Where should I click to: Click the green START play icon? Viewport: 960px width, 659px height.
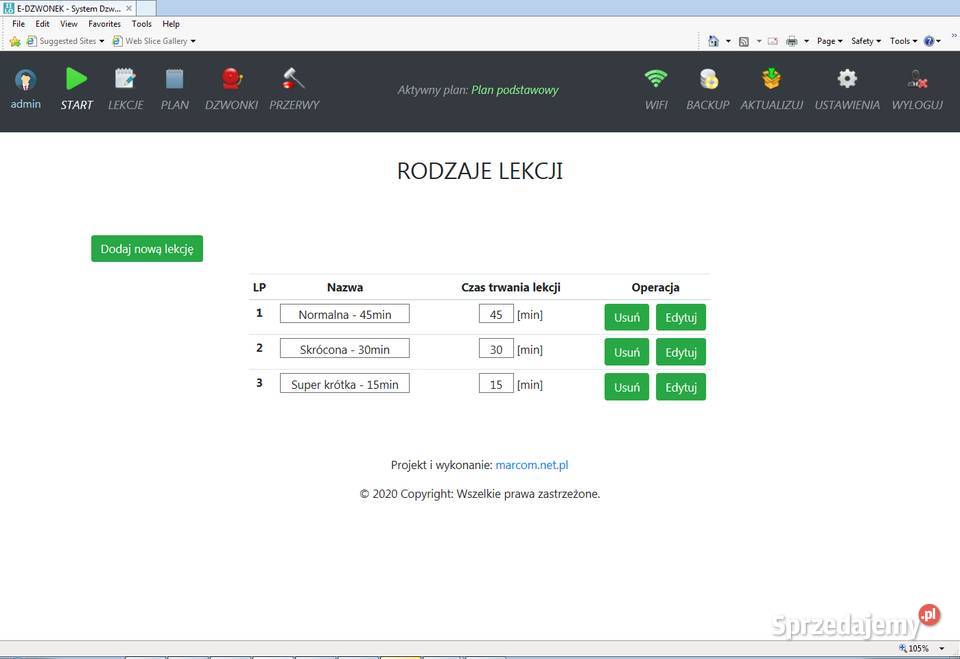[76, 79]
